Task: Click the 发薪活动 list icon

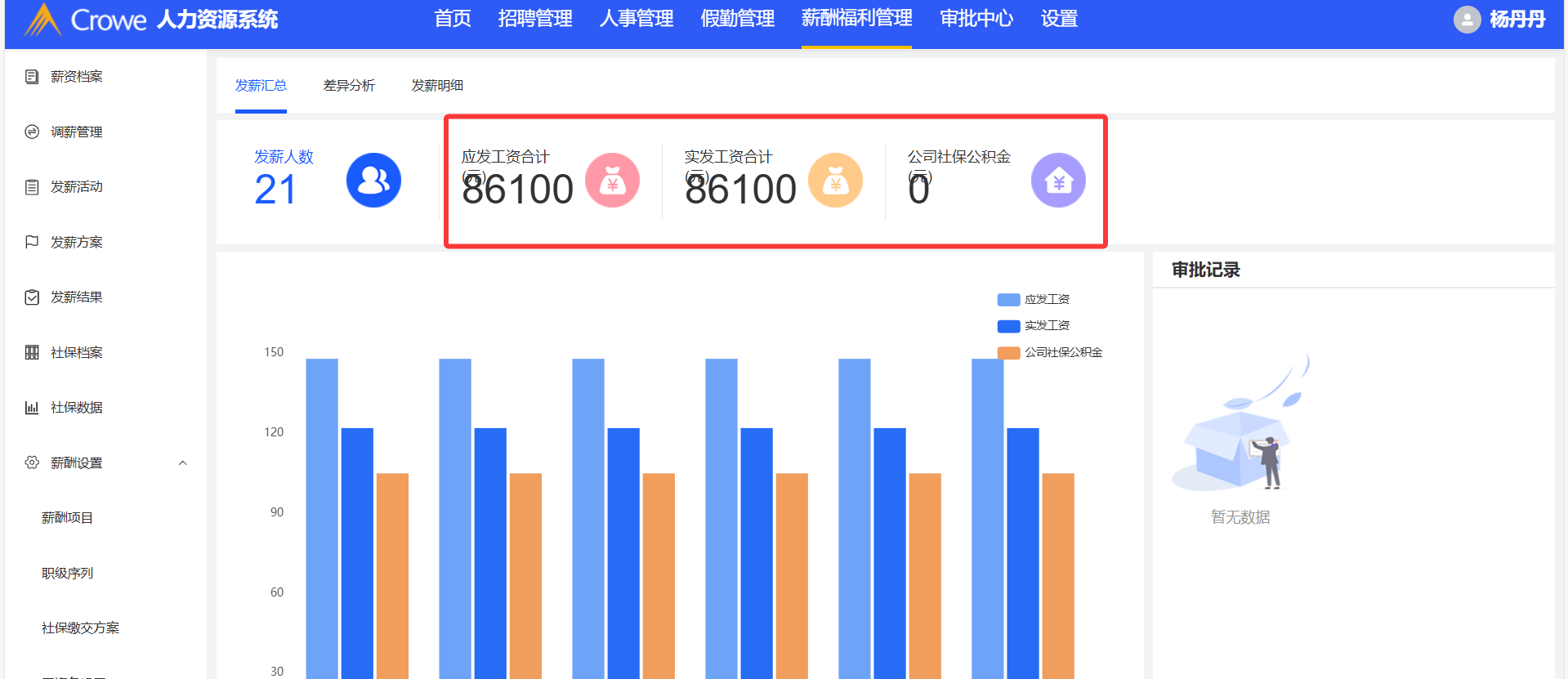Action: (32, 187)
